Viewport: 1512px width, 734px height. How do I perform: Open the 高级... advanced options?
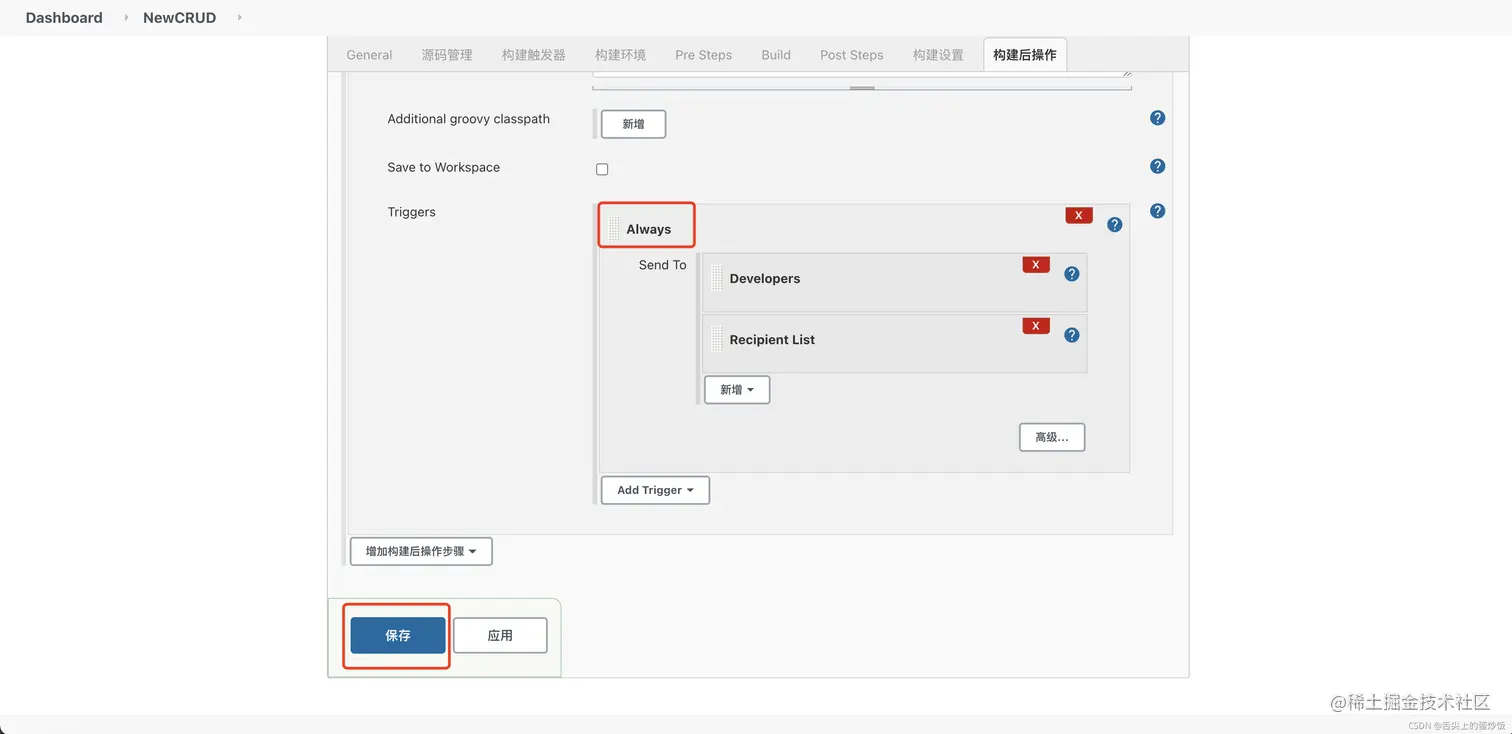point(1052,437)
